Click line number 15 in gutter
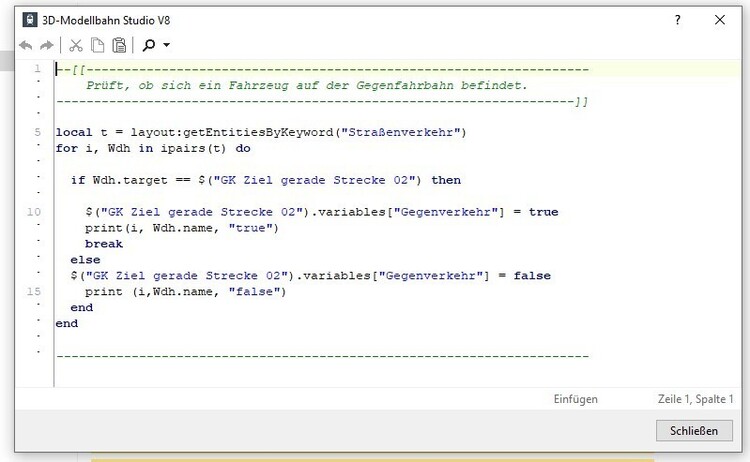 point(33,291)
